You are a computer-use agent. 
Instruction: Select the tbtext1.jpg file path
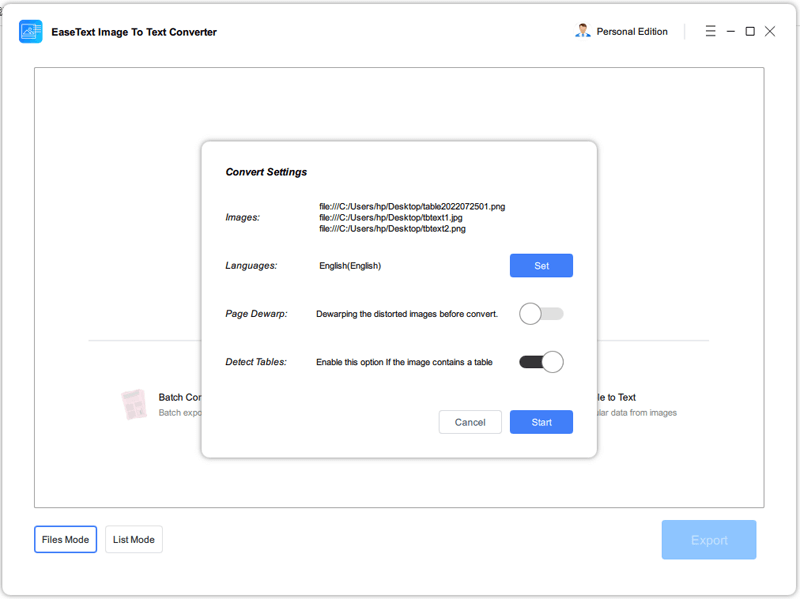391,217
